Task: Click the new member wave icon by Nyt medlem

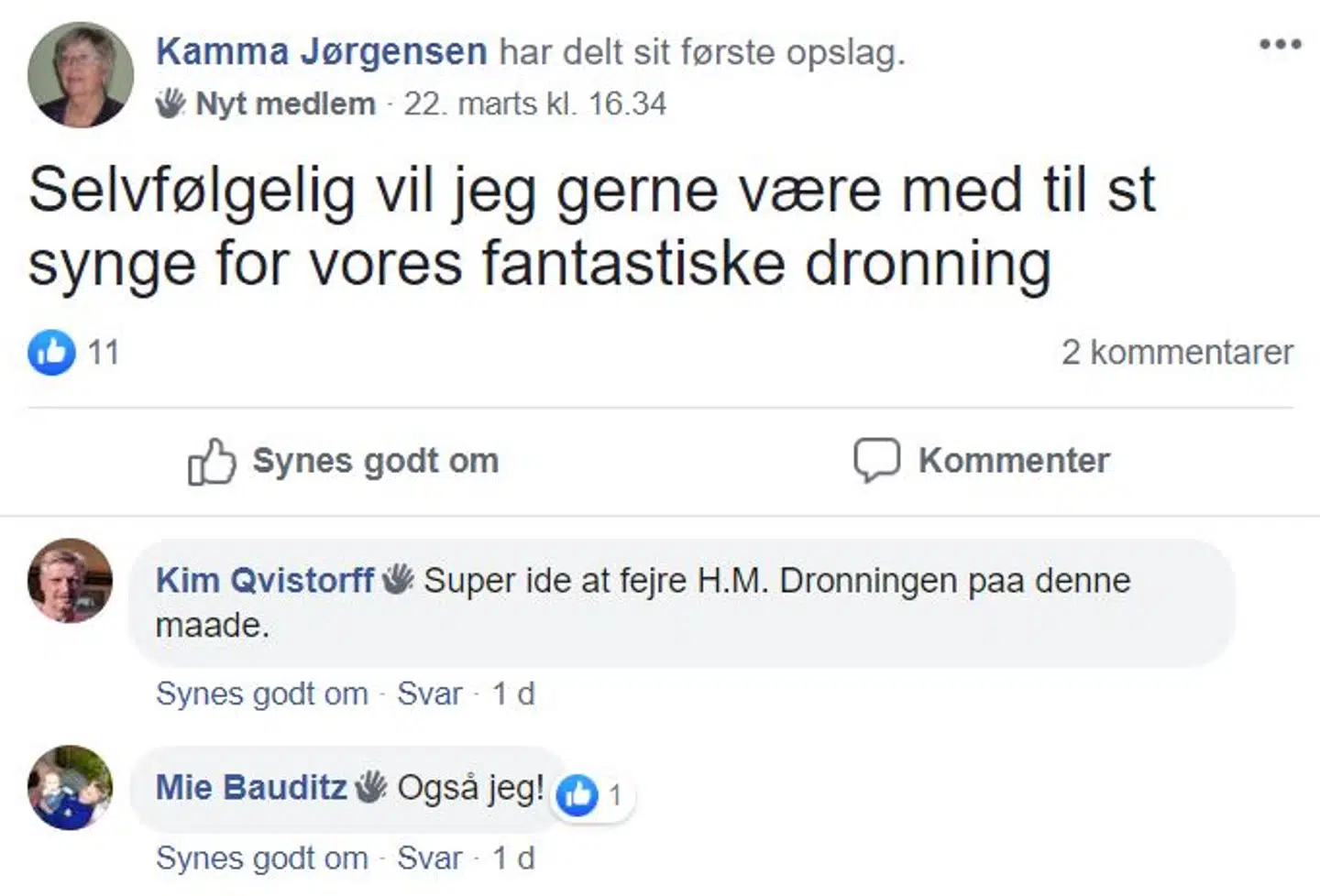Action: (170, 104)
